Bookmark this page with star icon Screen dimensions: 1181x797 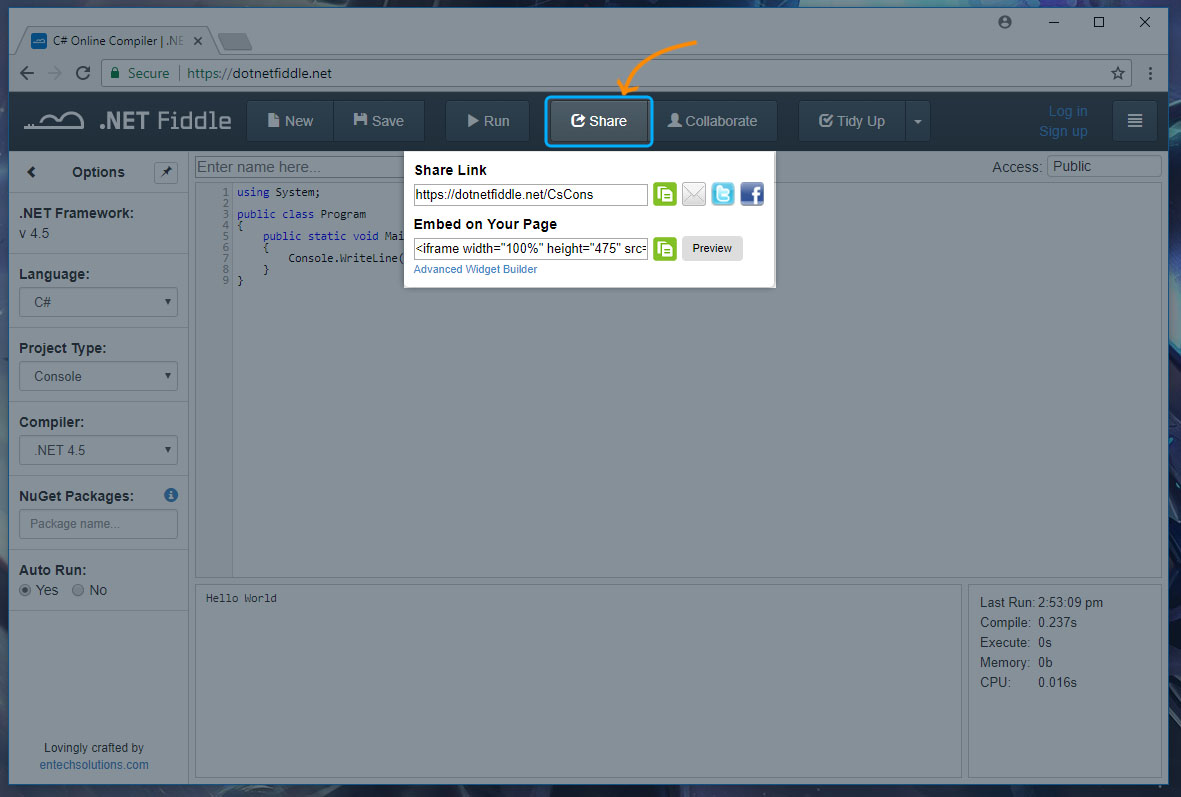(x=1118, y=73)
